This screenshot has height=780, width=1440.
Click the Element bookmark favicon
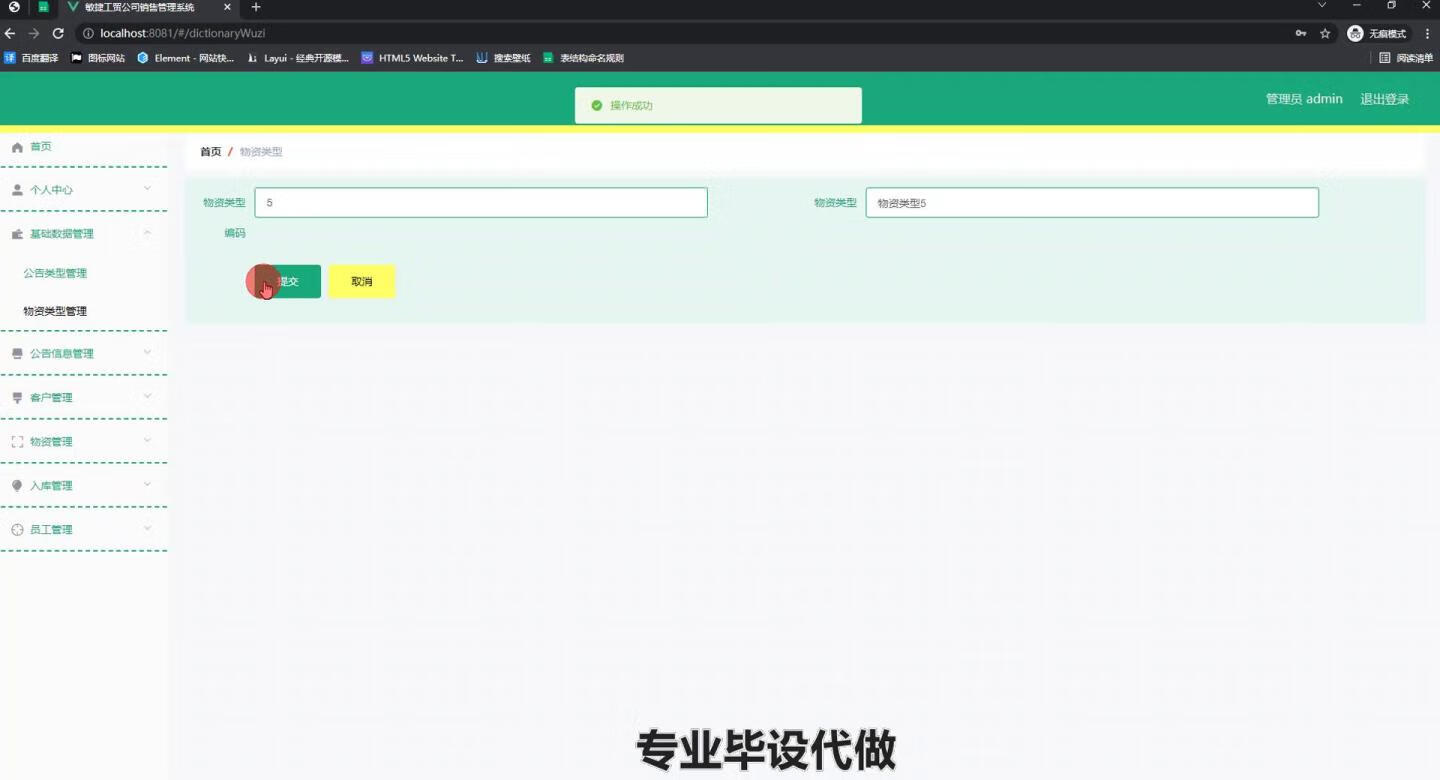[x=143, y=58]
